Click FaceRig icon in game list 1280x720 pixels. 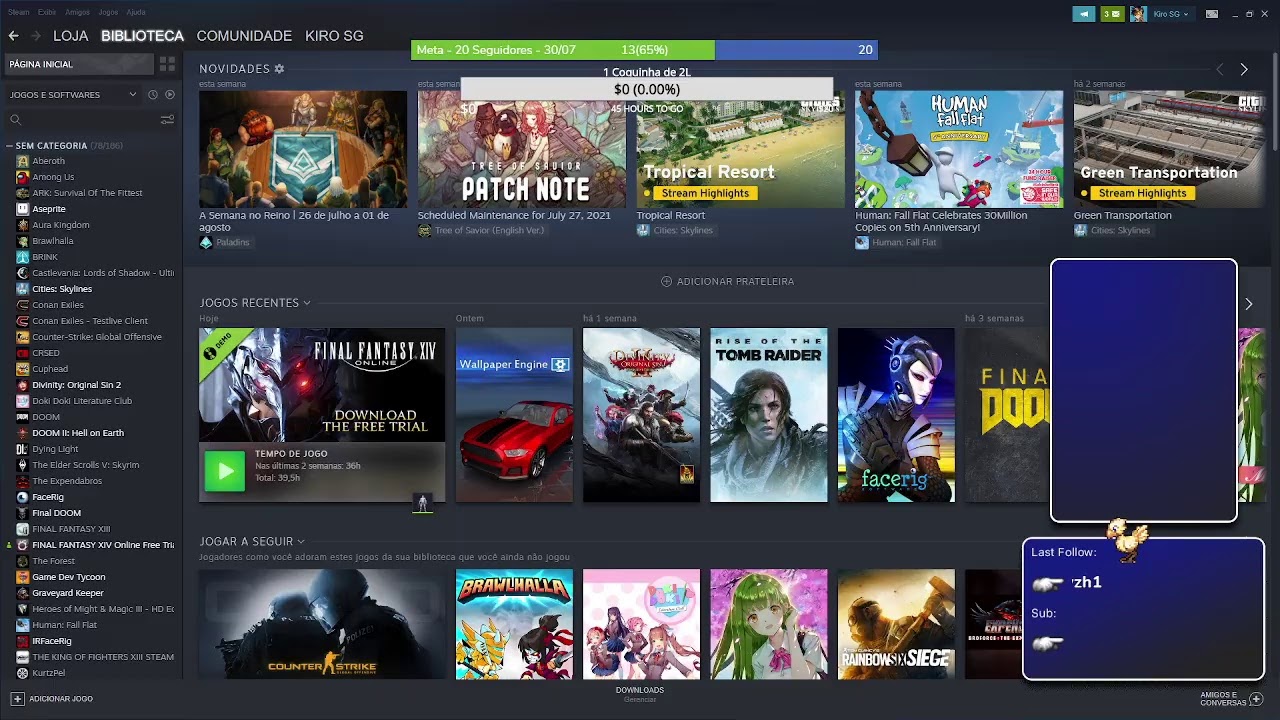pyautogui.click(x=23, y=497)
